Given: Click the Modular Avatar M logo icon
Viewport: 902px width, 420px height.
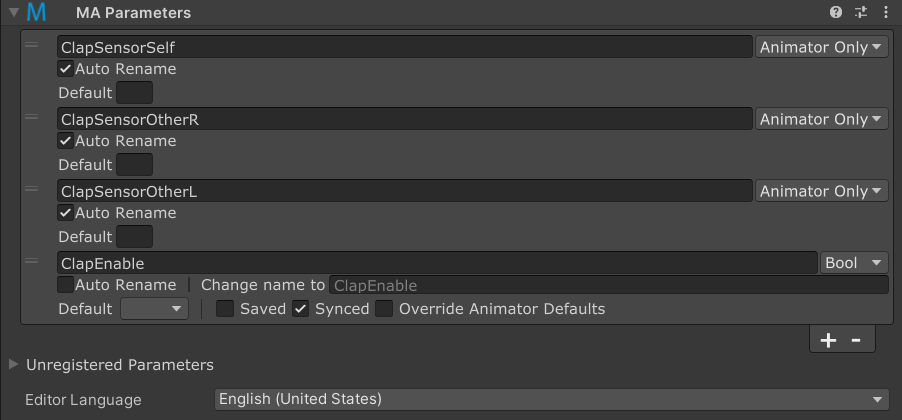Looking at the screenshot, I should [36, 12].
